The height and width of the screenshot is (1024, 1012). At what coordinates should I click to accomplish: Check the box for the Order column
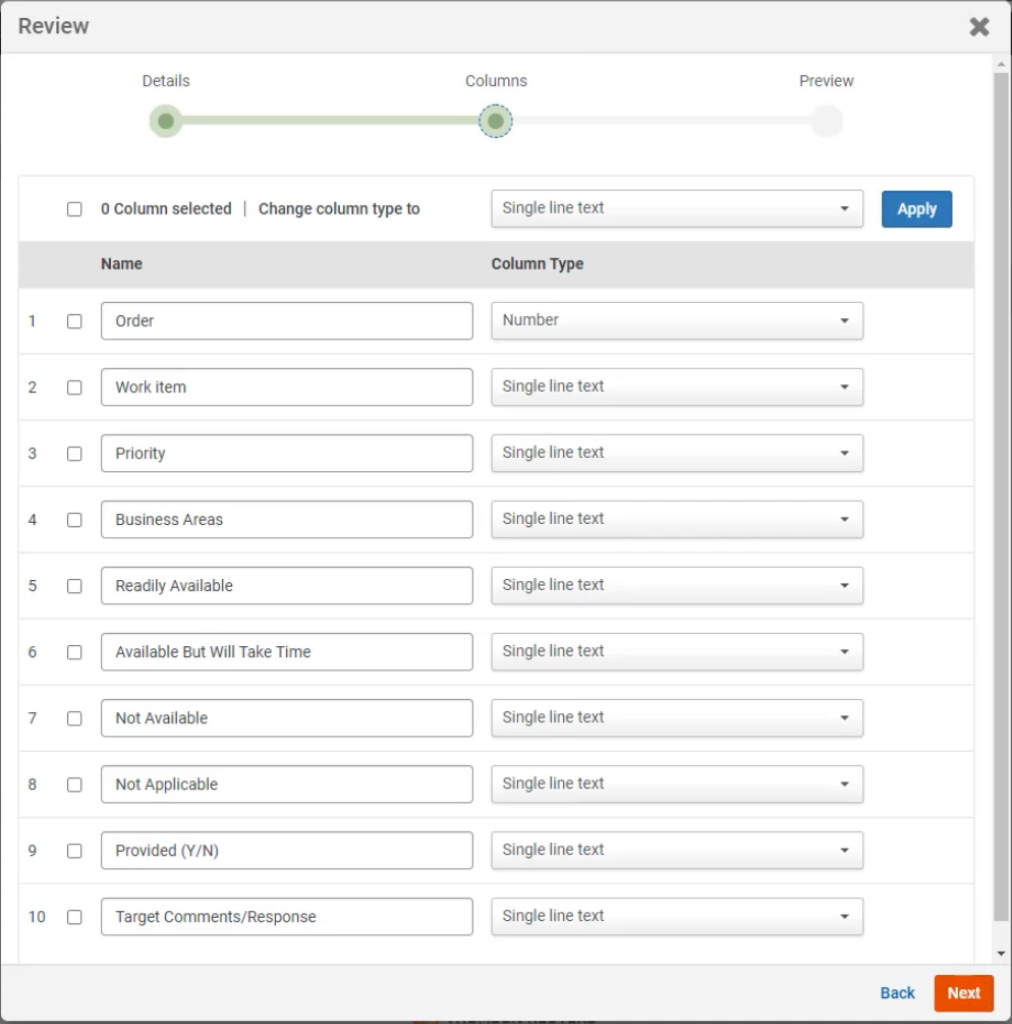click(x=74, y=321)
